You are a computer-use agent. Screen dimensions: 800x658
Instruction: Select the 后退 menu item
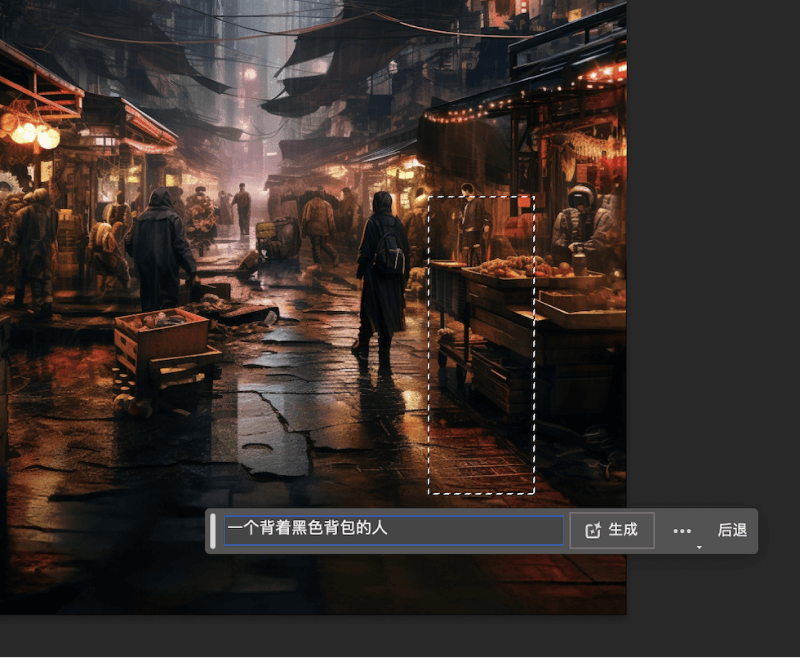733,530
